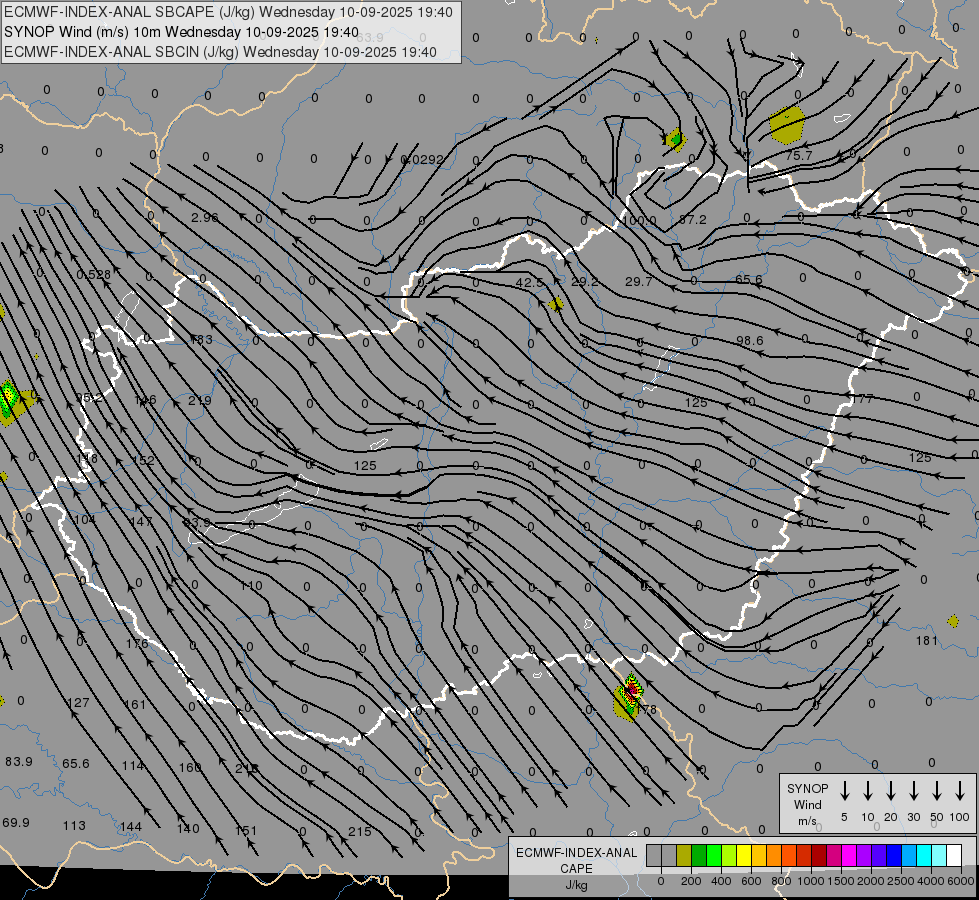Click the wind legend arrow labeled 5
The height and width of the screenshot is (900, 979).
coord(844,791)
